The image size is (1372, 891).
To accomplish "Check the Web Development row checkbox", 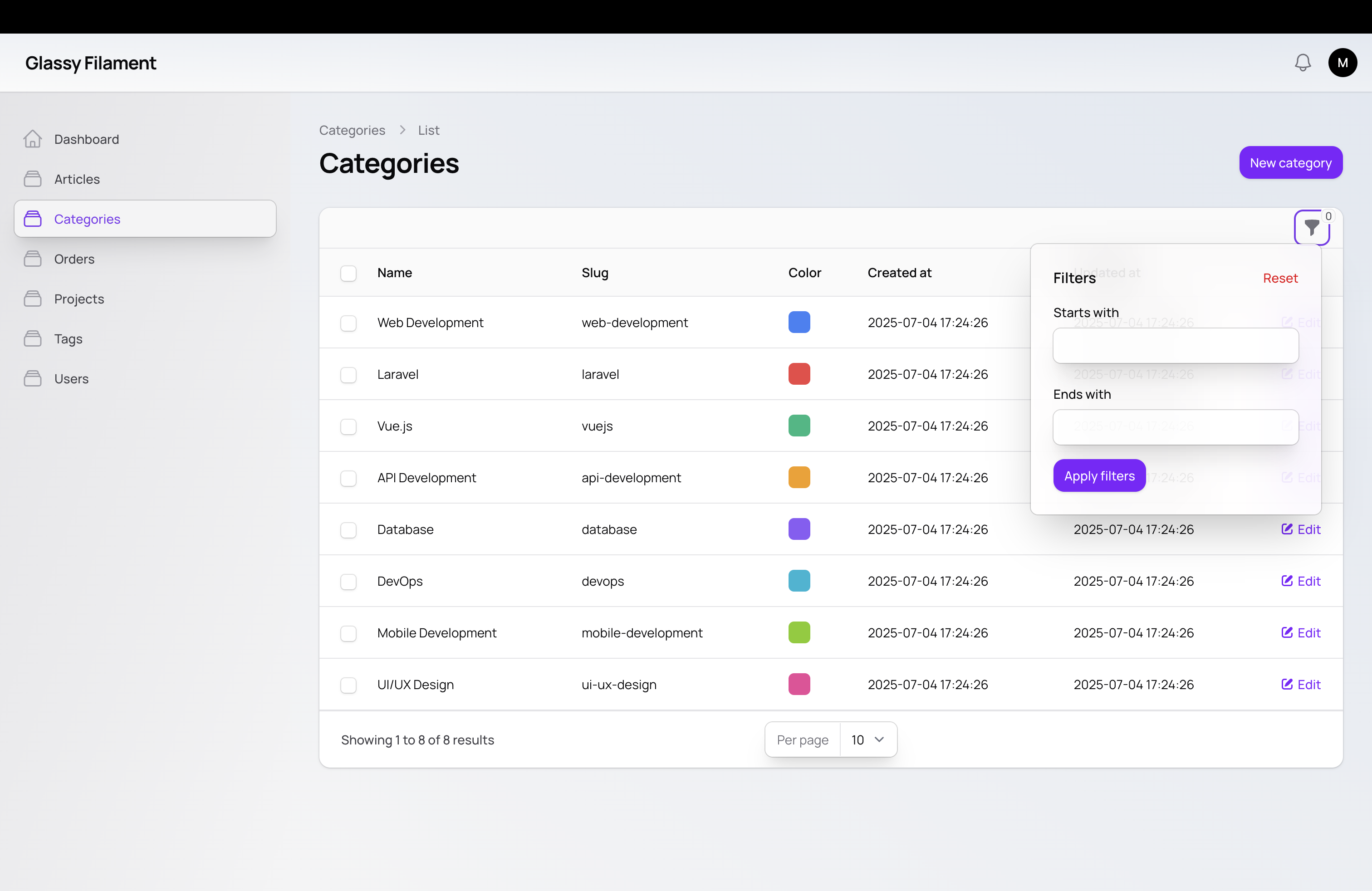I will click(x=348, y=323).
